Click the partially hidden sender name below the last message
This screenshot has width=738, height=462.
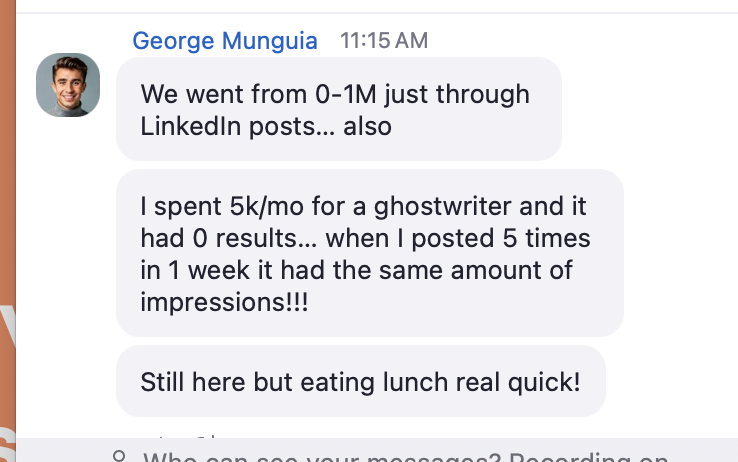coord(185,437)
